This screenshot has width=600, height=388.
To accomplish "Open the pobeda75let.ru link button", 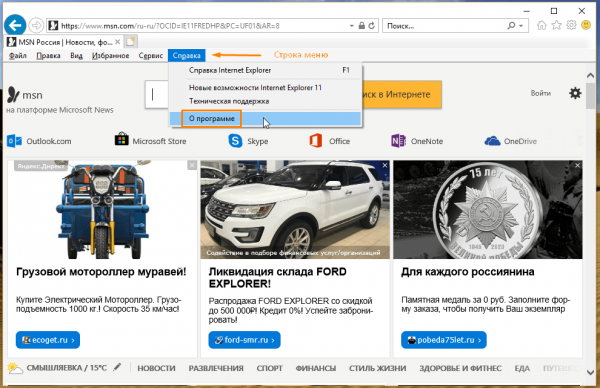I will click(443, 340).
